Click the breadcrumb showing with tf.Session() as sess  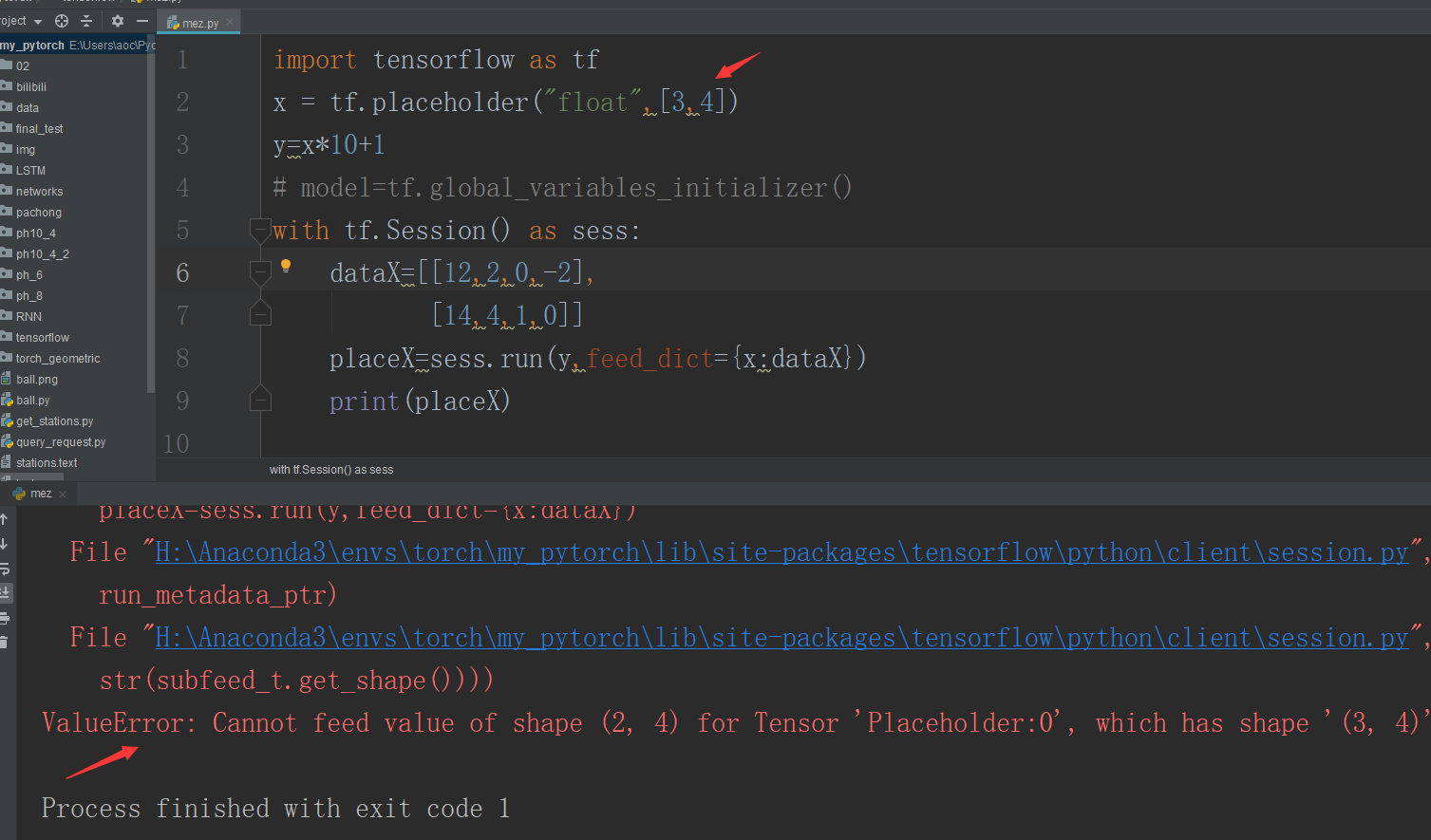[330, 469]
